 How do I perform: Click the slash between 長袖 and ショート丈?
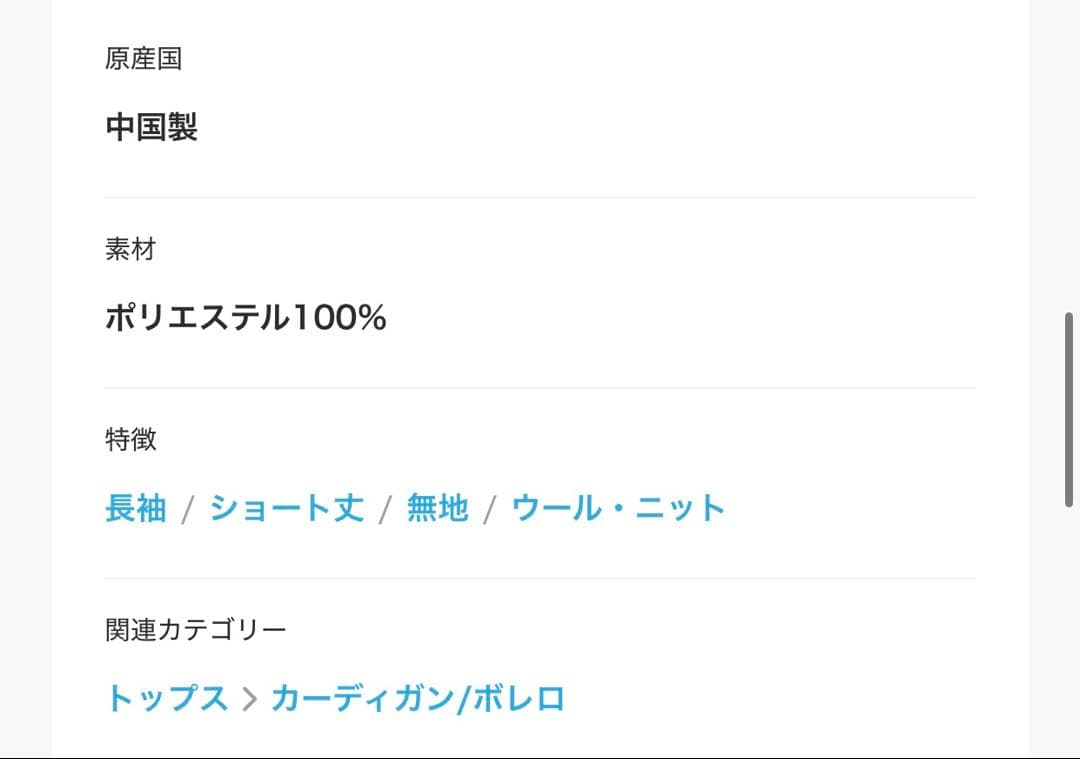click(187, 510)
